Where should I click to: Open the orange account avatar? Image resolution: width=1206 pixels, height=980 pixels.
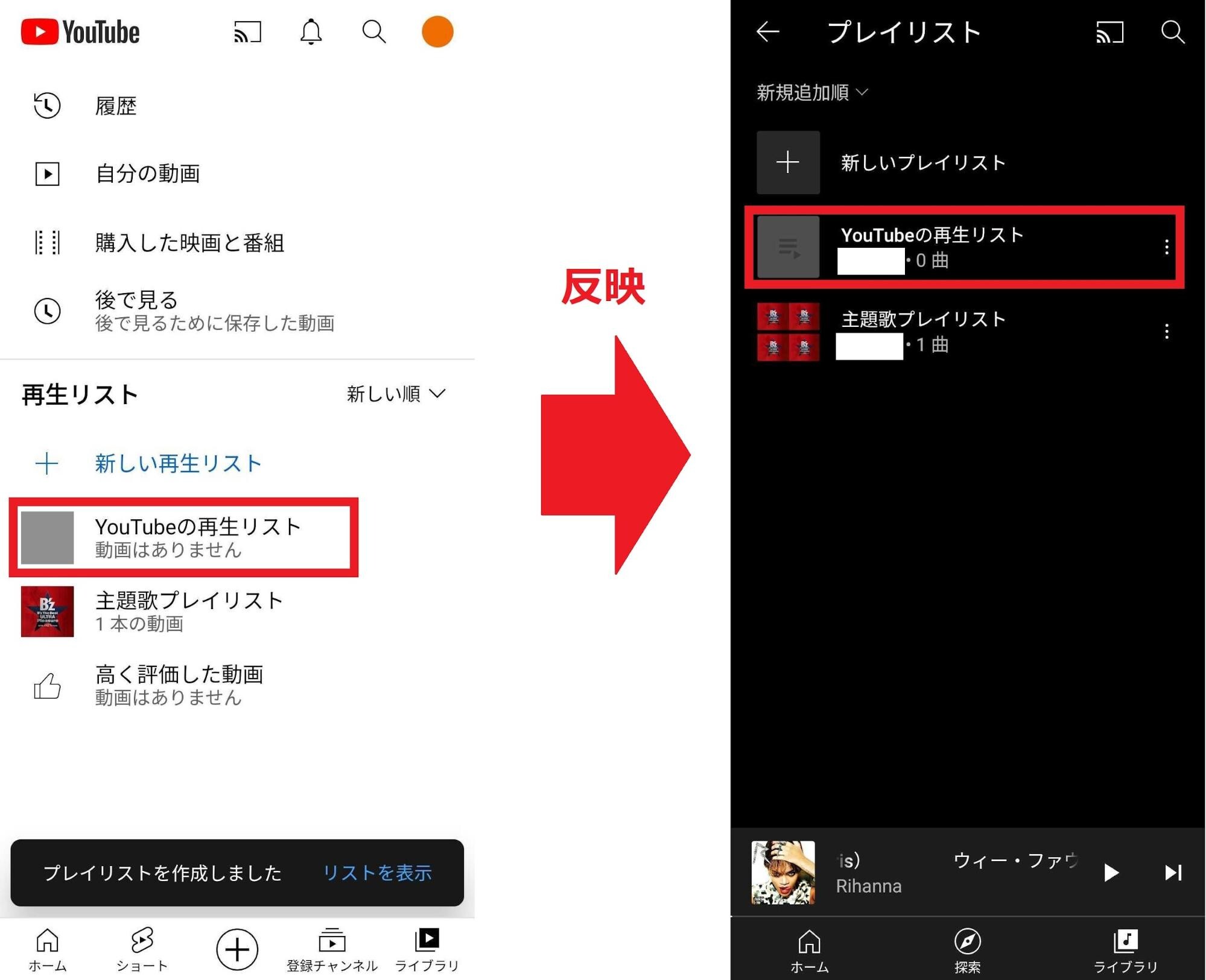[437, 32]
